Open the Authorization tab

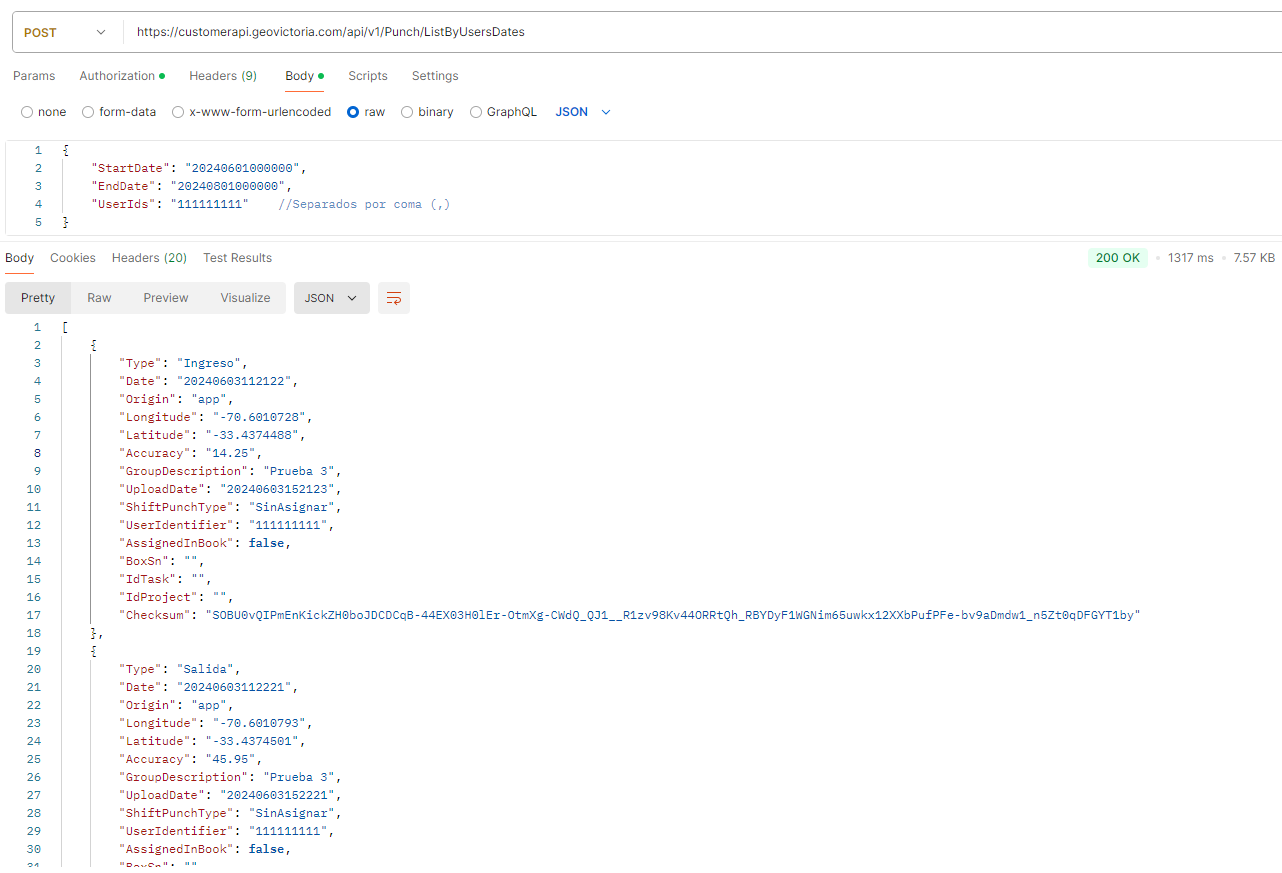point(118,76)
